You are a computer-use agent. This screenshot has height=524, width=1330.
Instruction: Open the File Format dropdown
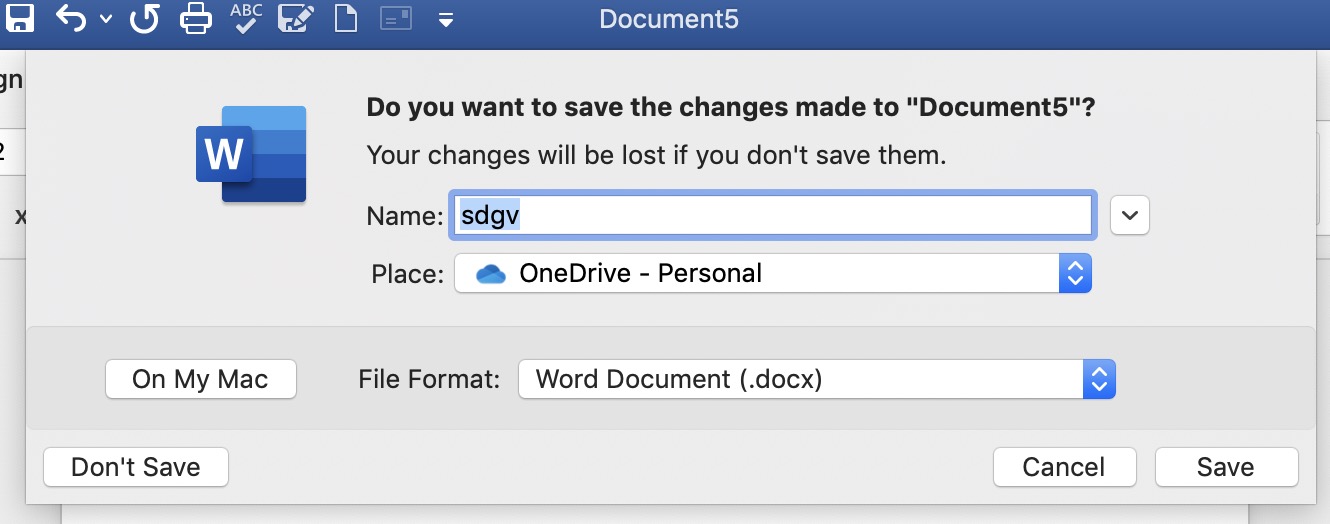(816, 379)
